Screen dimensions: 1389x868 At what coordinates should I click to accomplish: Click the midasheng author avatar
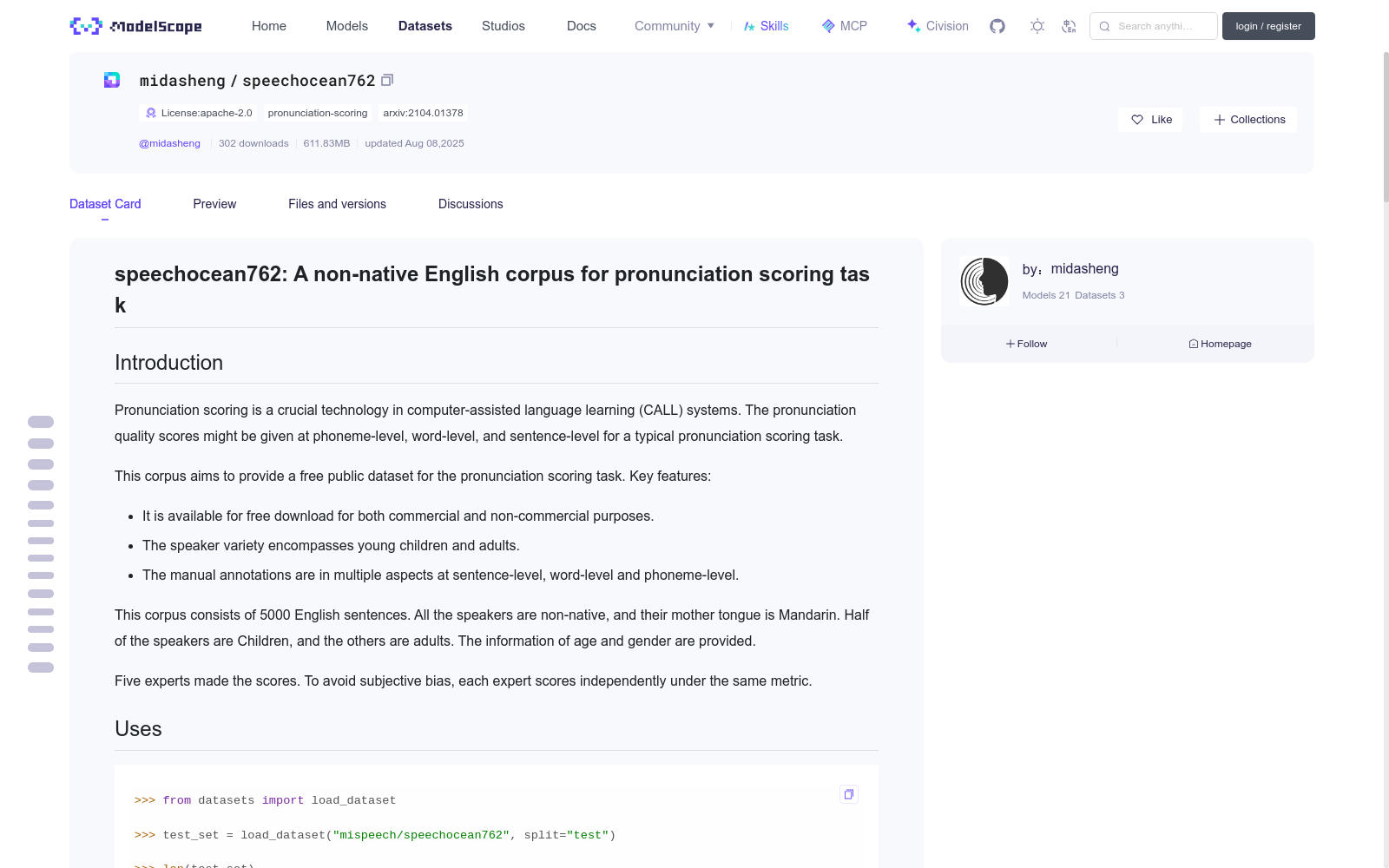pyautogui.click(x=984, y=281)
